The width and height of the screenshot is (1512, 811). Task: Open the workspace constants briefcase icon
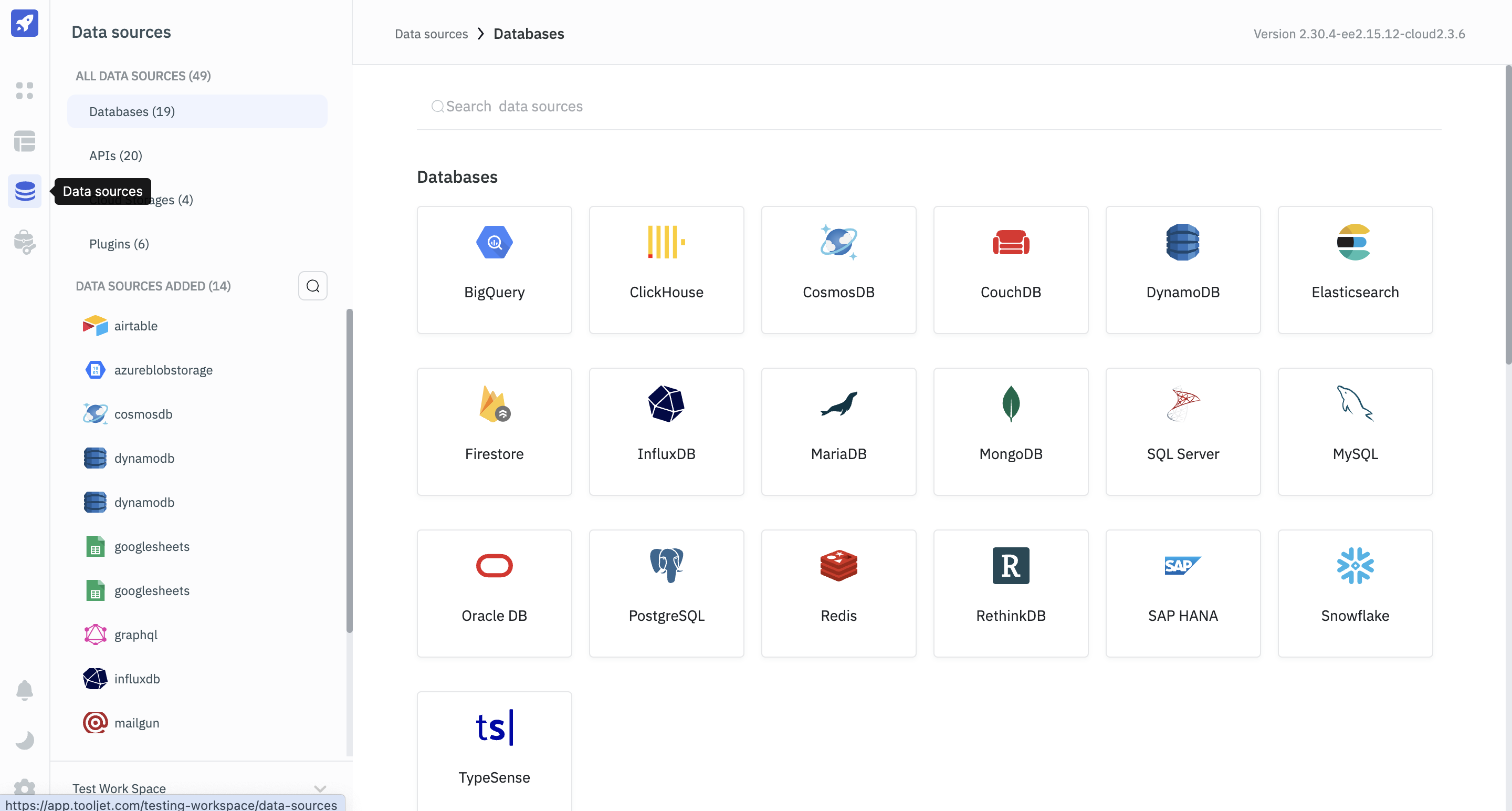pyautogui.click(x=24, y=242)
